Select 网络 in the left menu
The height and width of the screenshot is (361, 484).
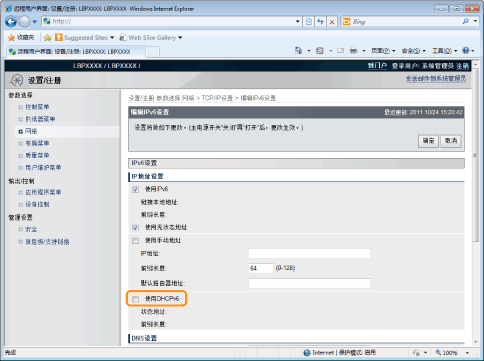[x=31, y=131]
